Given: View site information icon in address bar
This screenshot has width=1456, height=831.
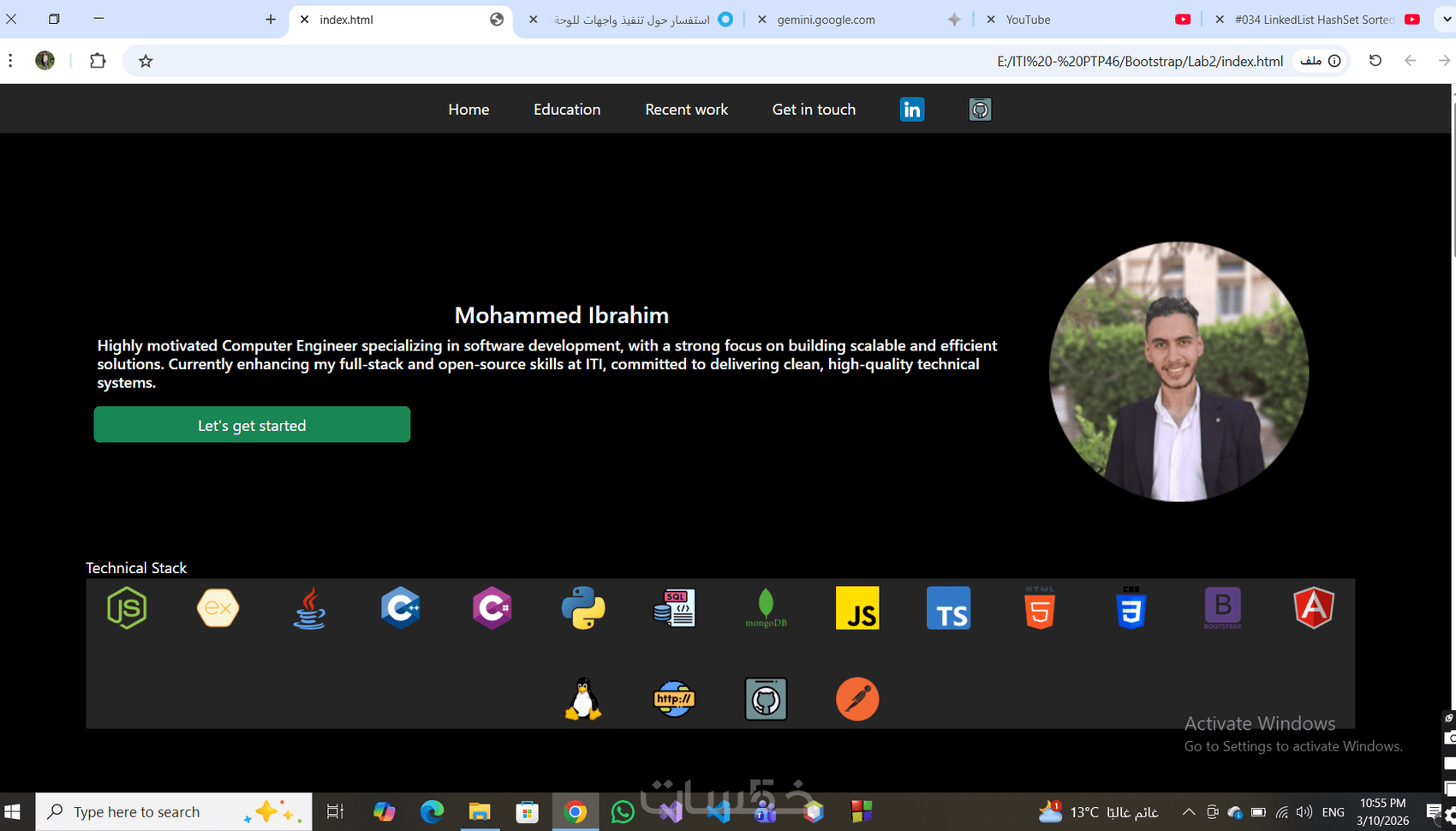Looking at the screenshot, I should (1334, 61).
